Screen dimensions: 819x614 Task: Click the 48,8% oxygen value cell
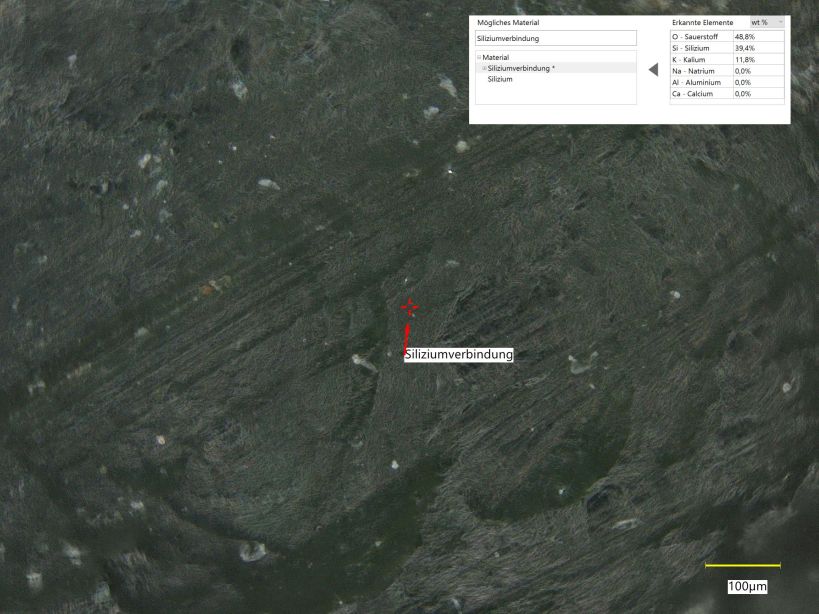tap(745, 36)
